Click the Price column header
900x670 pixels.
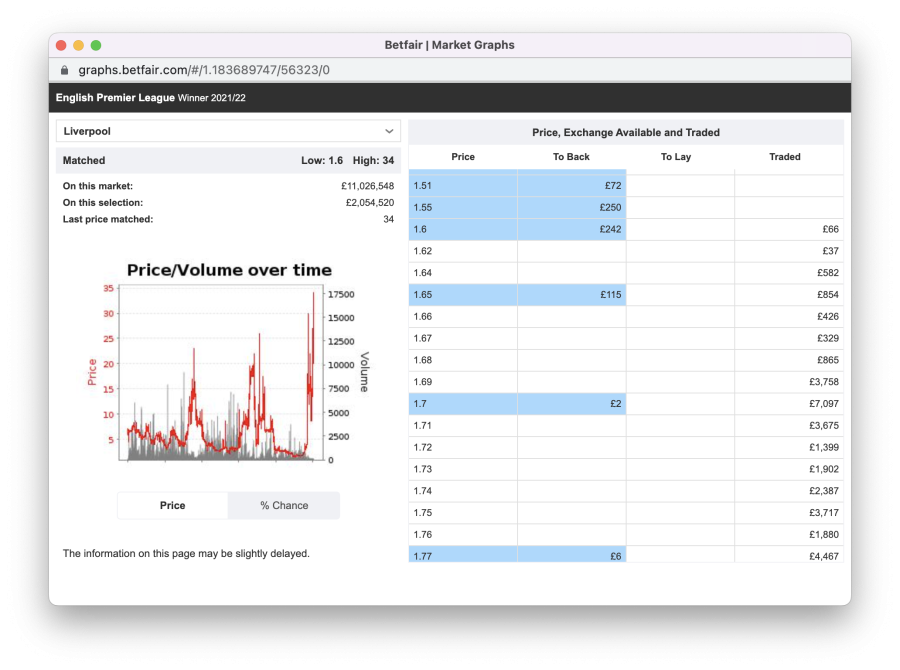tap(463, 157)
